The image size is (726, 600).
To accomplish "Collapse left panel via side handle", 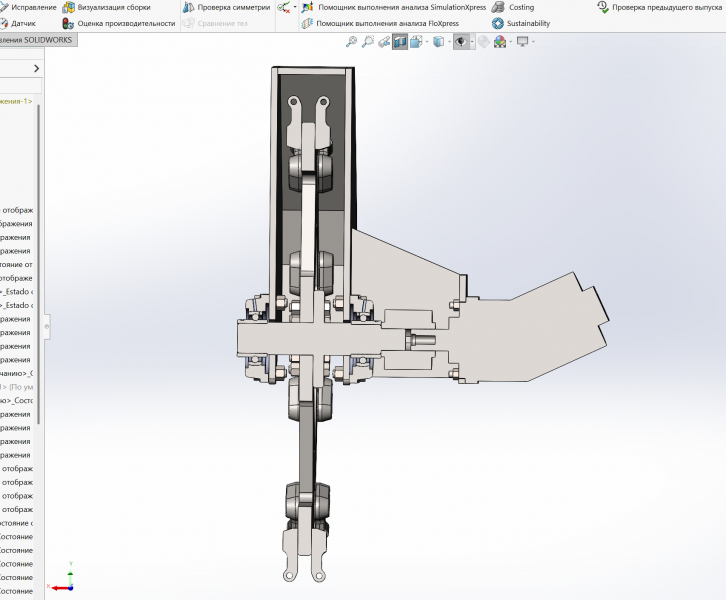I will point(47,326).
